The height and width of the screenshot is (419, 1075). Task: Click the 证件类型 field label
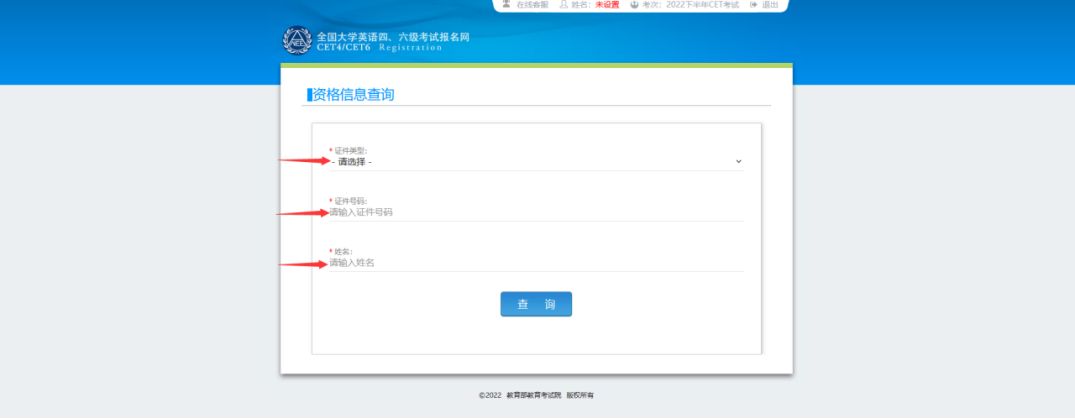click(350, 150)
